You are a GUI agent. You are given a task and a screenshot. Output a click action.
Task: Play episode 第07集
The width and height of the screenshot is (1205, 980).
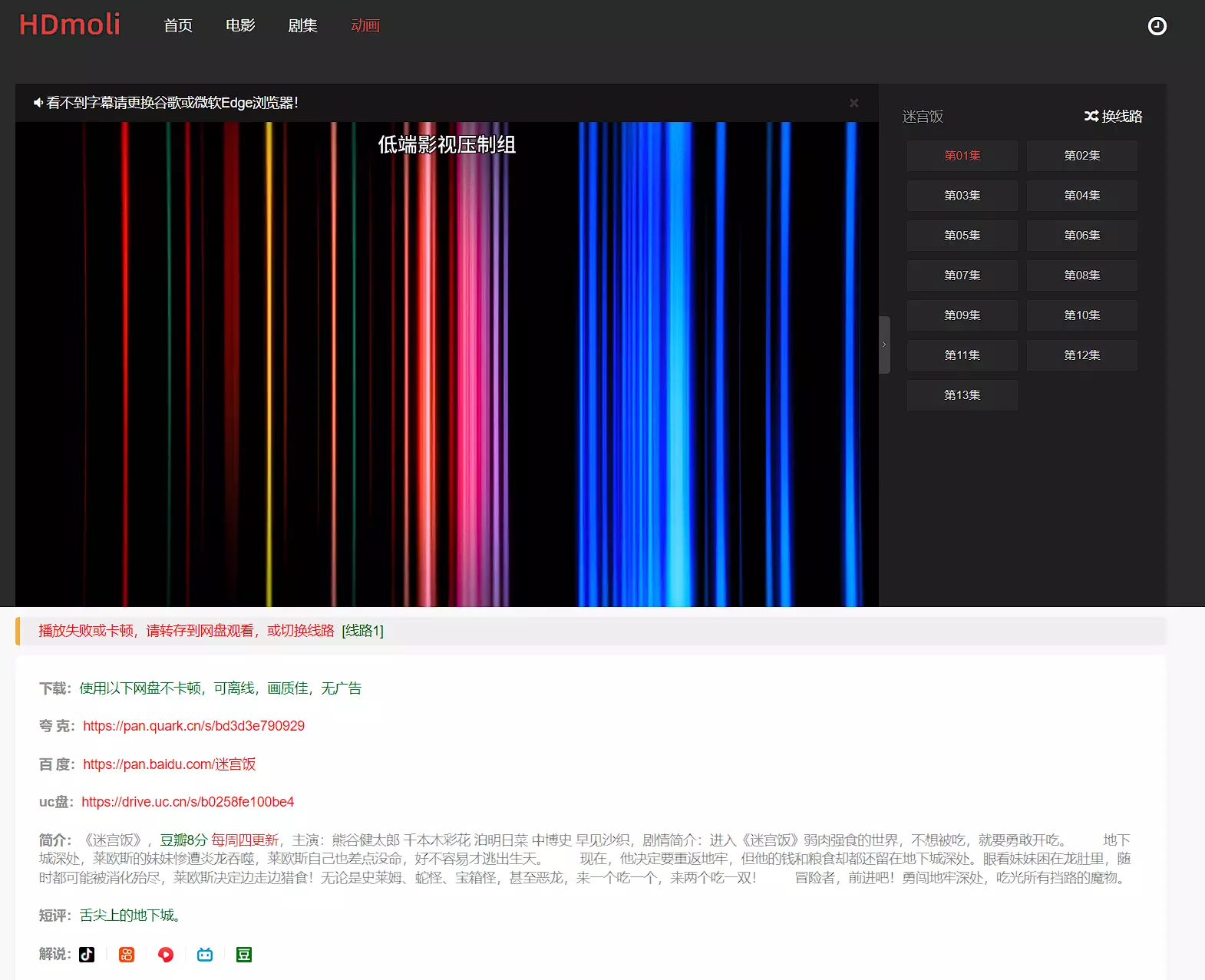point(962,276)
